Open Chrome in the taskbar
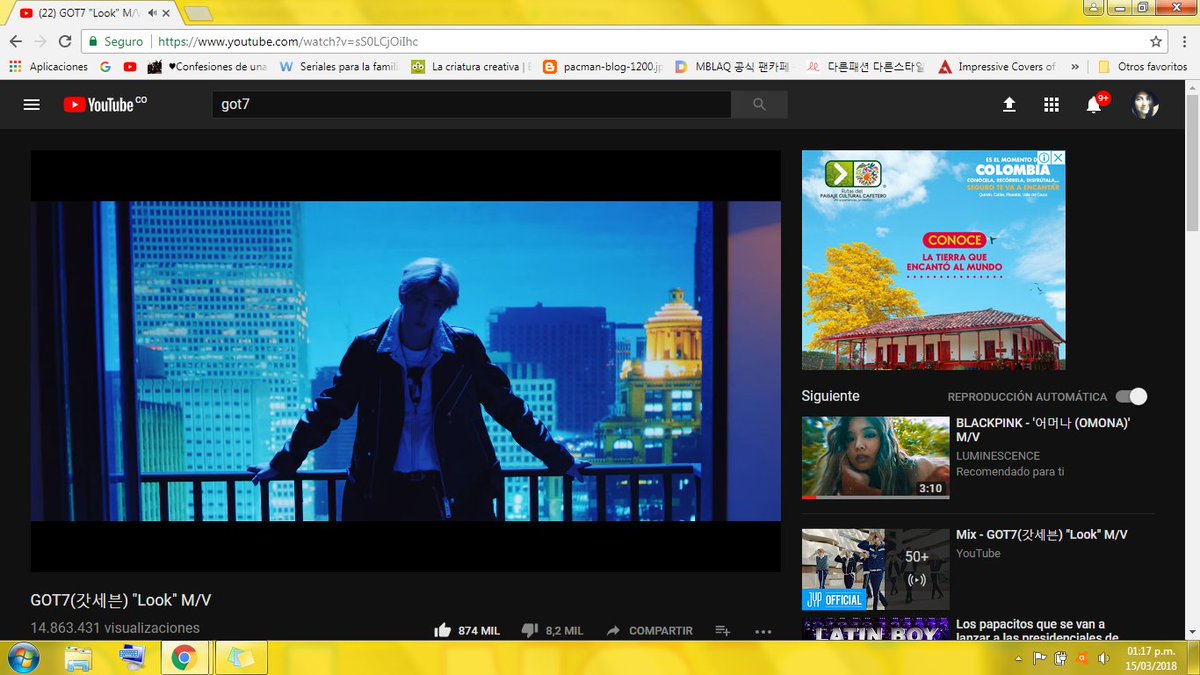 [x=182, y=658]
